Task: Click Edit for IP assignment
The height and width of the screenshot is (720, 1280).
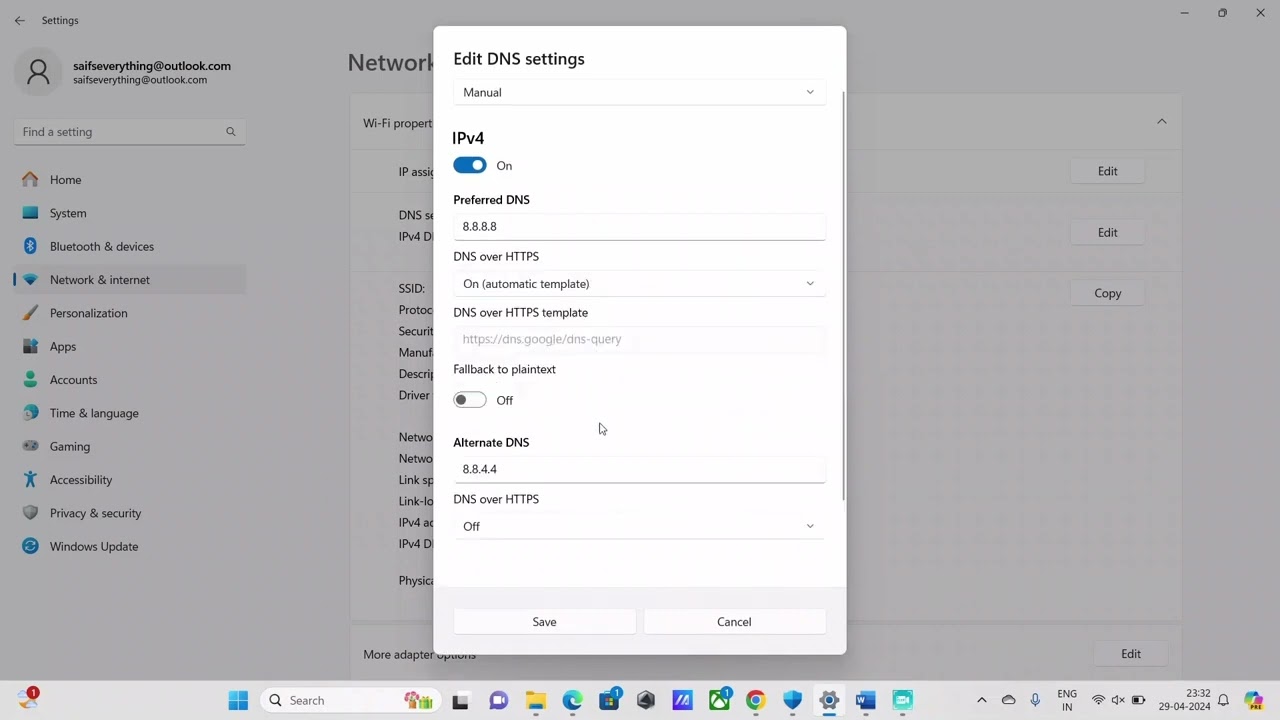Action: pyautogui.click(x=1107, y=171)
